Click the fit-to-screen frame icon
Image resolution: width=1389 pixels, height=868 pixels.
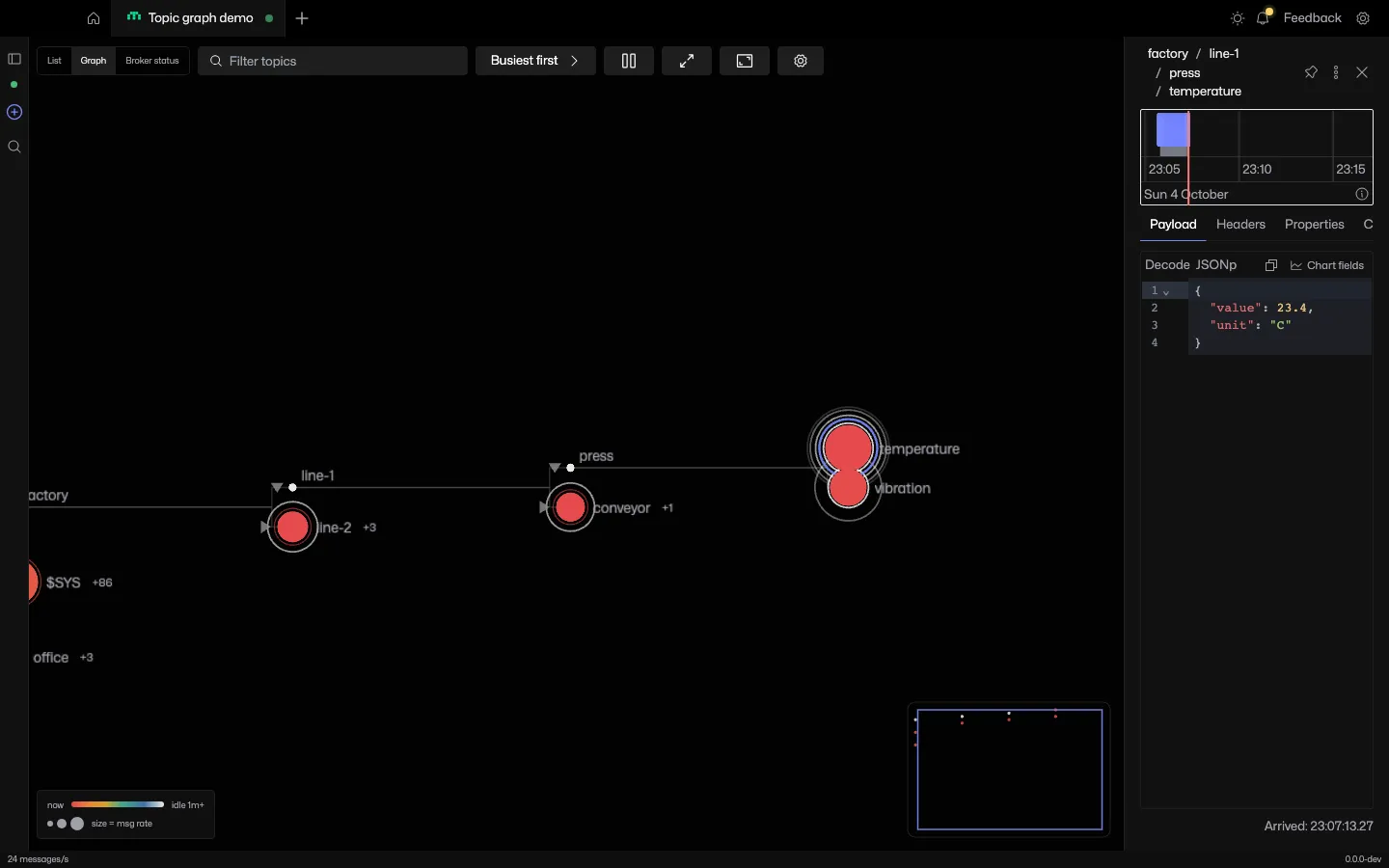click(x=745, y=61)
